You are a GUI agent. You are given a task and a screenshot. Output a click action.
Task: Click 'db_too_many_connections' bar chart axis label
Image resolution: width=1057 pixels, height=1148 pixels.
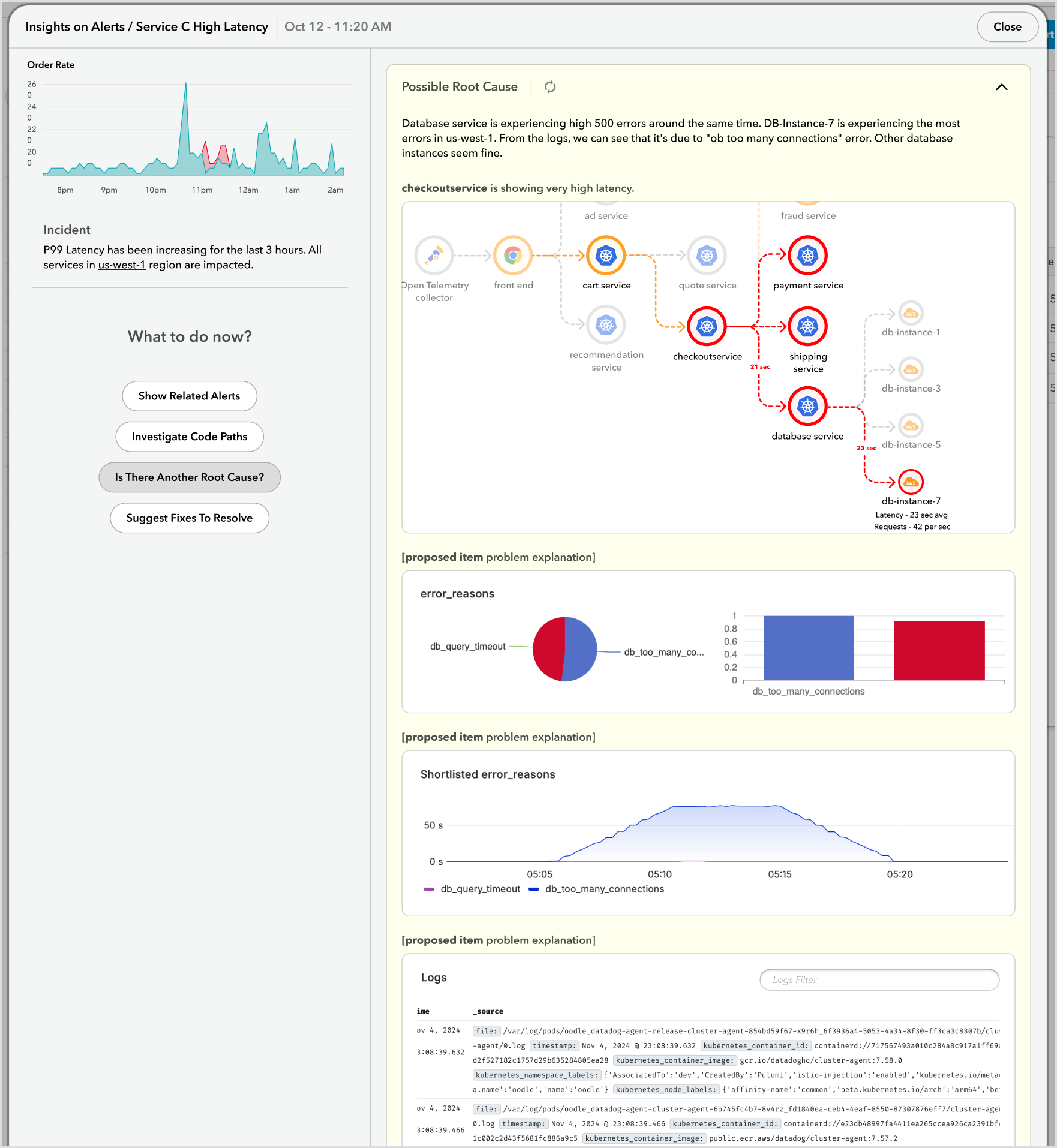(809, 692)
